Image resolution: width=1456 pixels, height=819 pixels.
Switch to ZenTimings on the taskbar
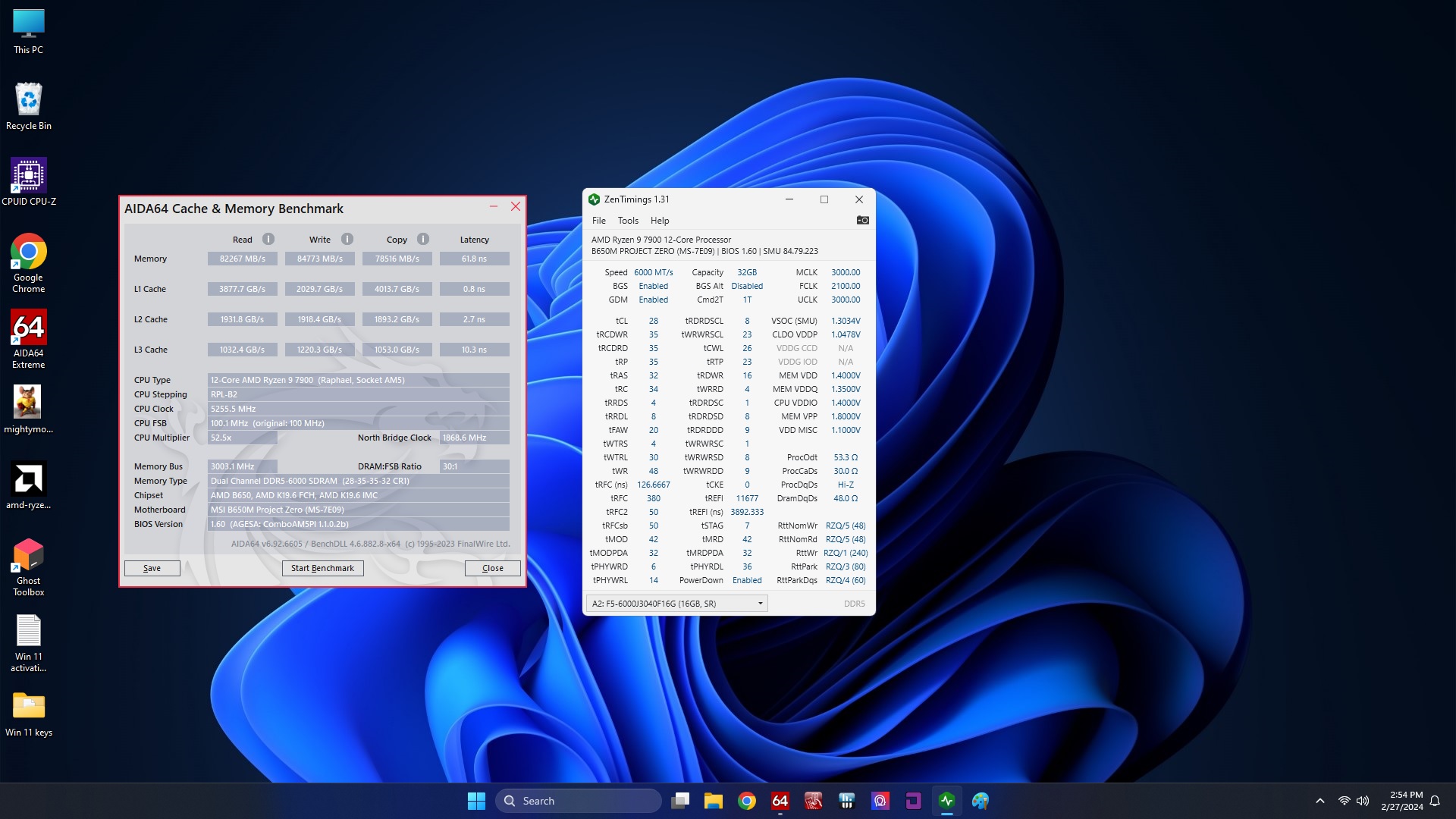tap(947, 801)
